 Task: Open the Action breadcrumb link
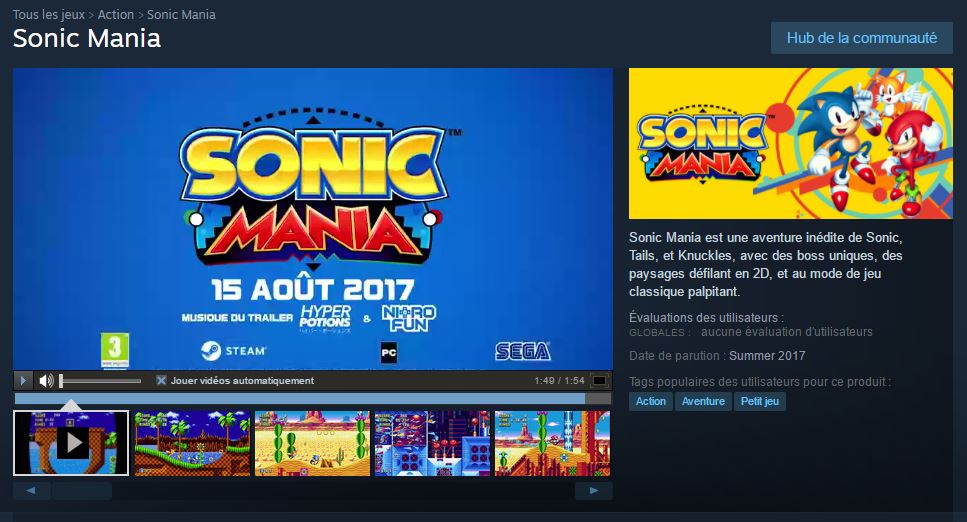pos(116,14)
